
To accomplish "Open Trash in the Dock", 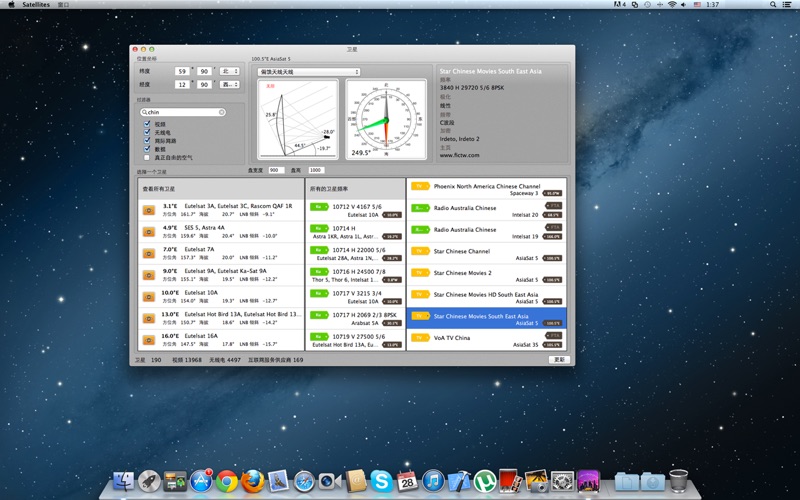I will [679, 481].
